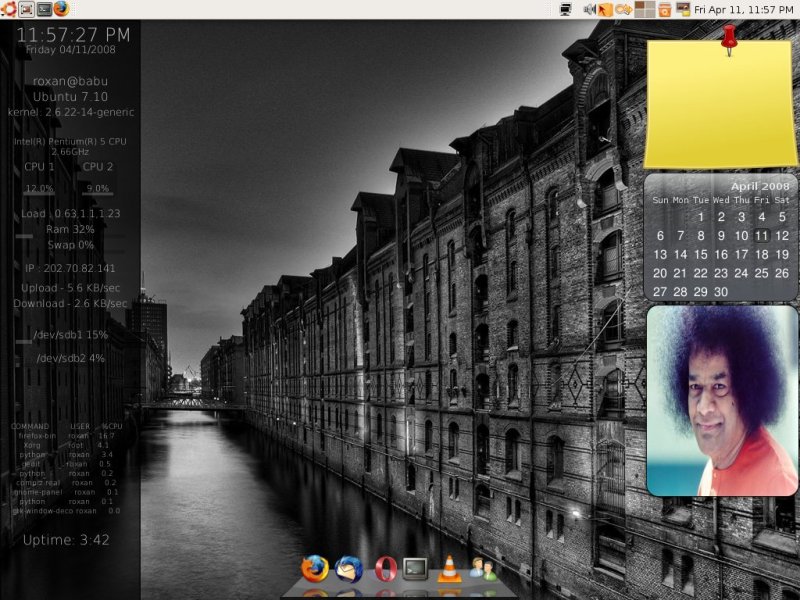Click the red pushpin on the sticky note
Screen dimensions: 800x600
tap(729, 39)
